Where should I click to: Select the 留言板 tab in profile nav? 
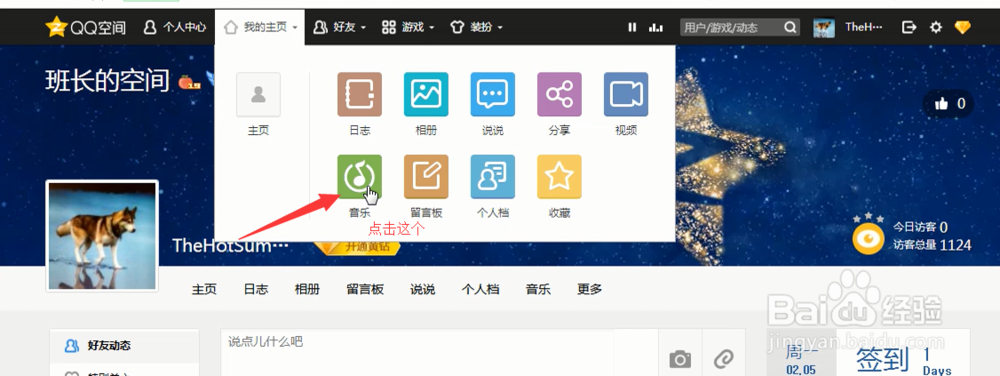[365, 289]
